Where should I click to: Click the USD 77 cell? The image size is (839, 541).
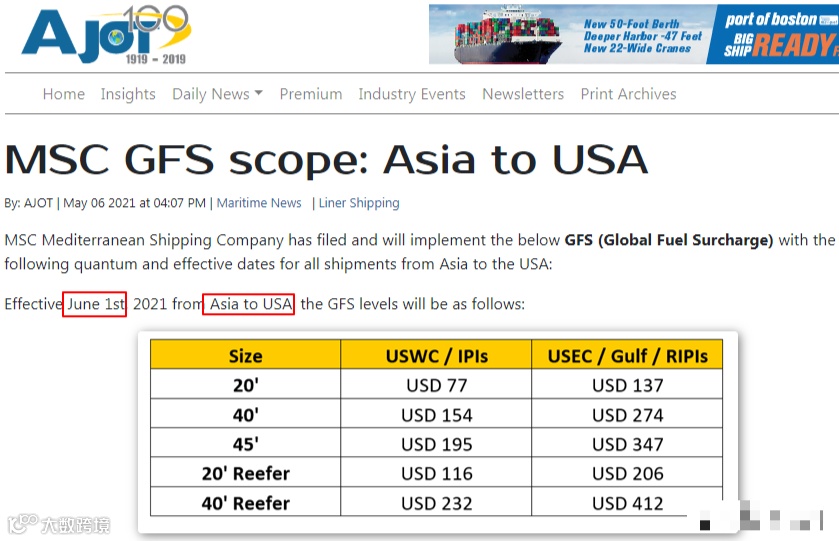point(436,385)
